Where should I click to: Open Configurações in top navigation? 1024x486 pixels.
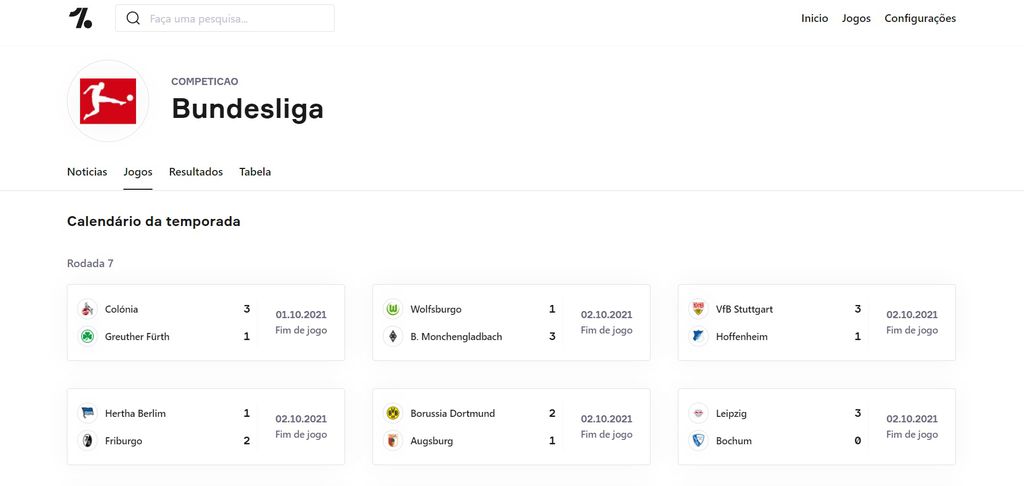coord(920,18)
